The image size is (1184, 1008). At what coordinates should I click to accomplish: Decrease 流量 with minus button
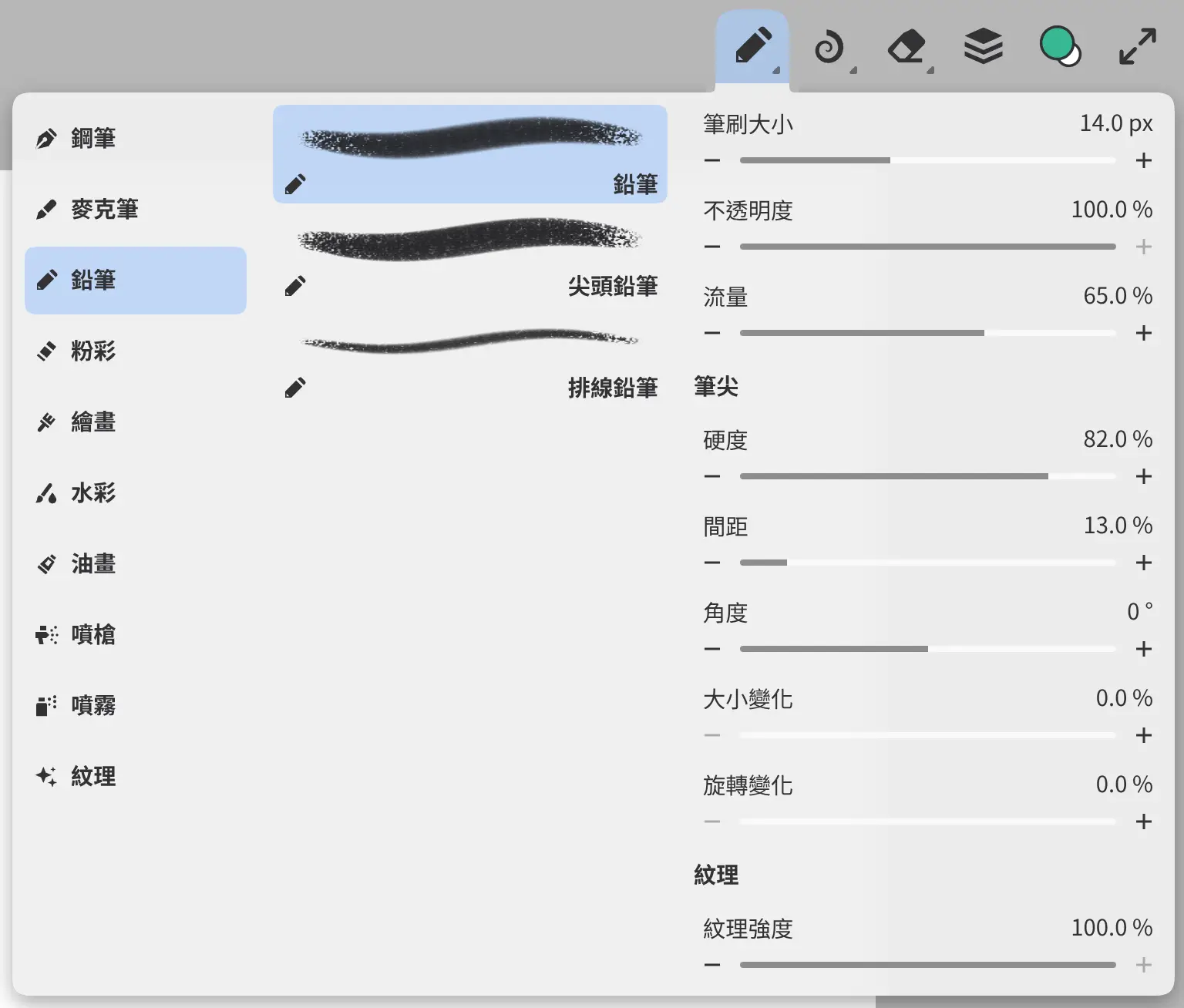[712, 333]
